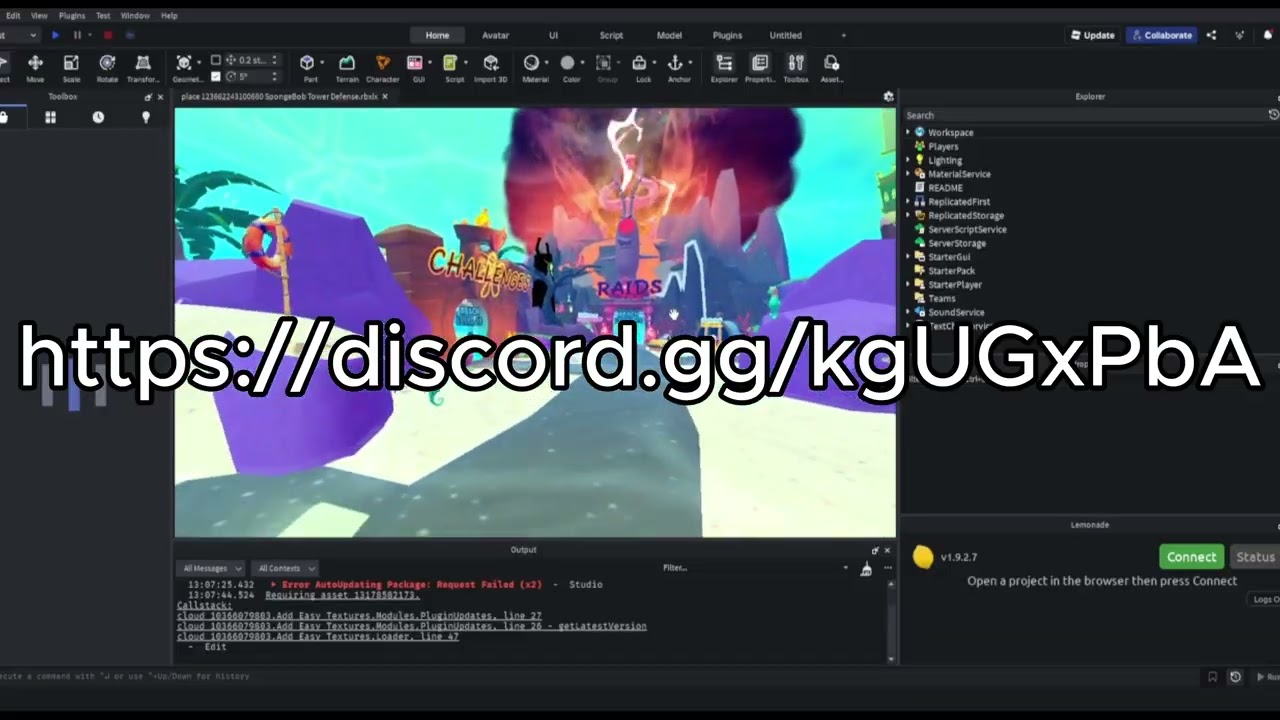The width and height of the screenshot is (1280, 720).
Task: Click the Script icon in the toolbar
Action: (451, 63)
